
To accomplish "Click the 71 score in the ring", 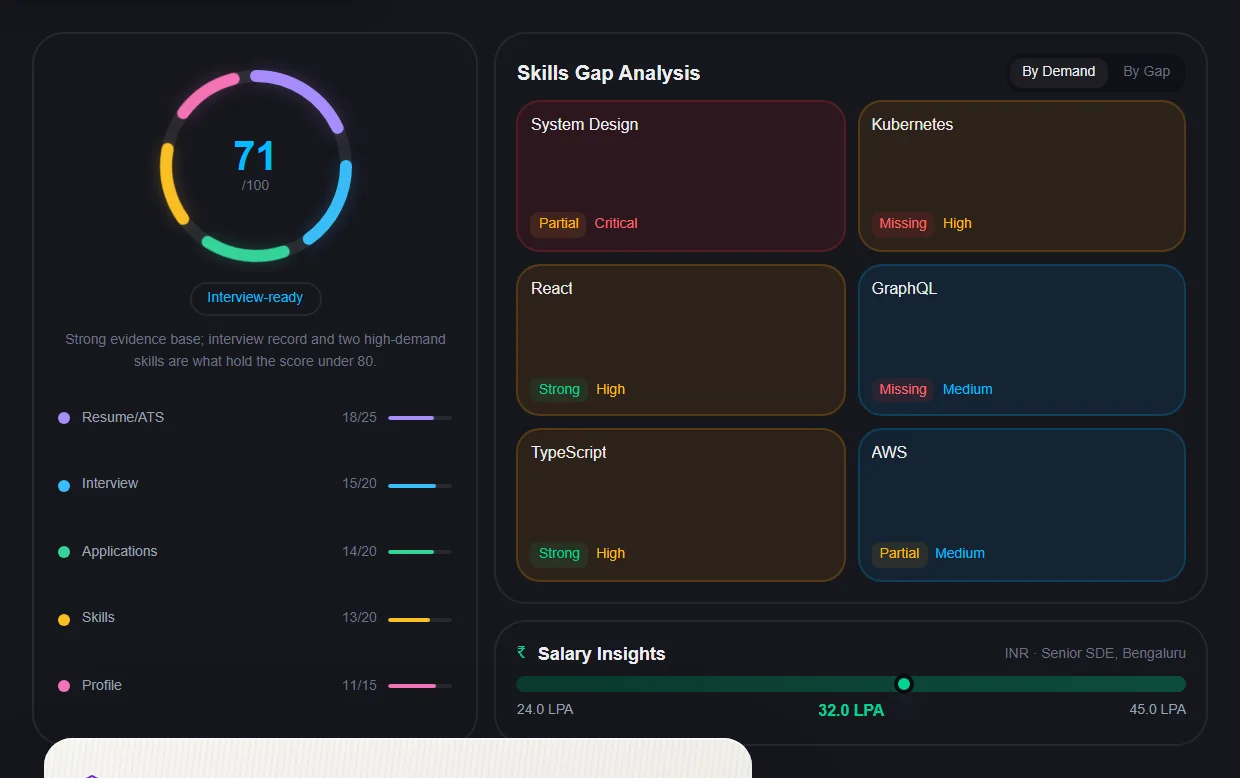I will coord(254,157).
